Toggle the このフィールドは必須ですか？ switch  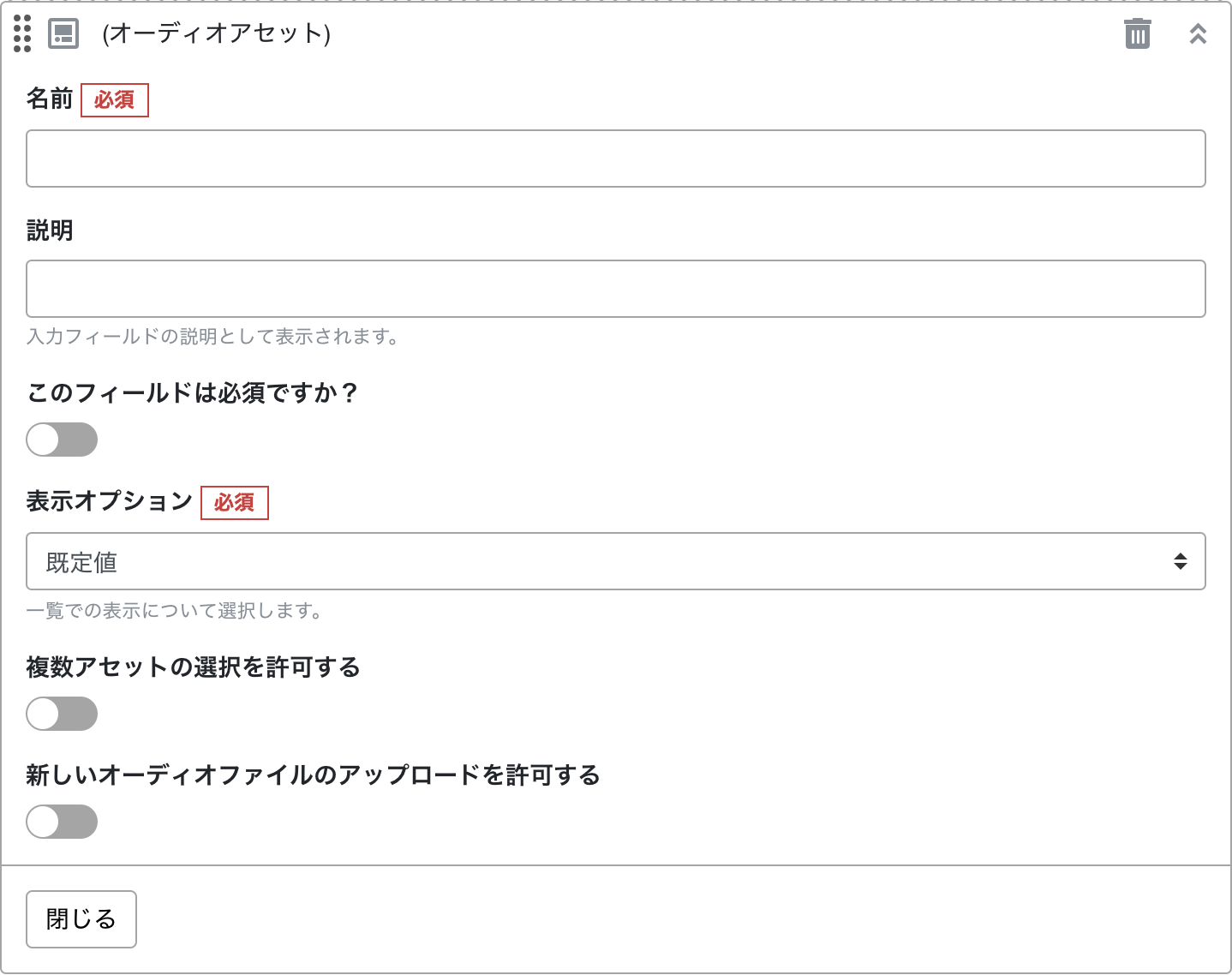point(62,440)
